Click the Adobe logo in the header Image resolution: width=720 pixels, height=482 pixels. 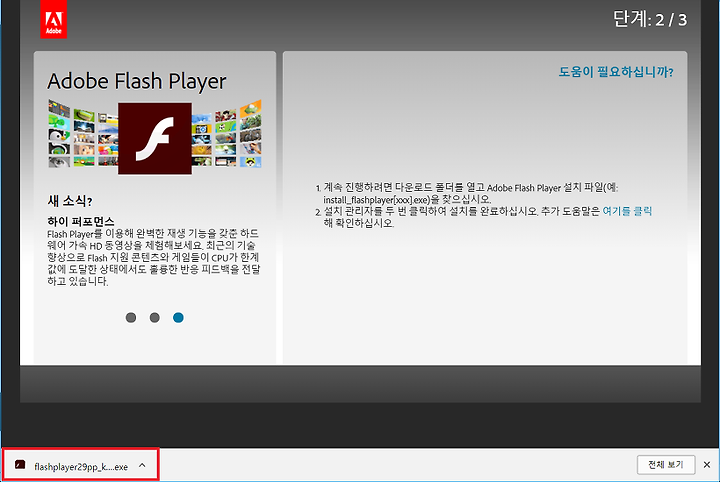click(x=53, y=19)
